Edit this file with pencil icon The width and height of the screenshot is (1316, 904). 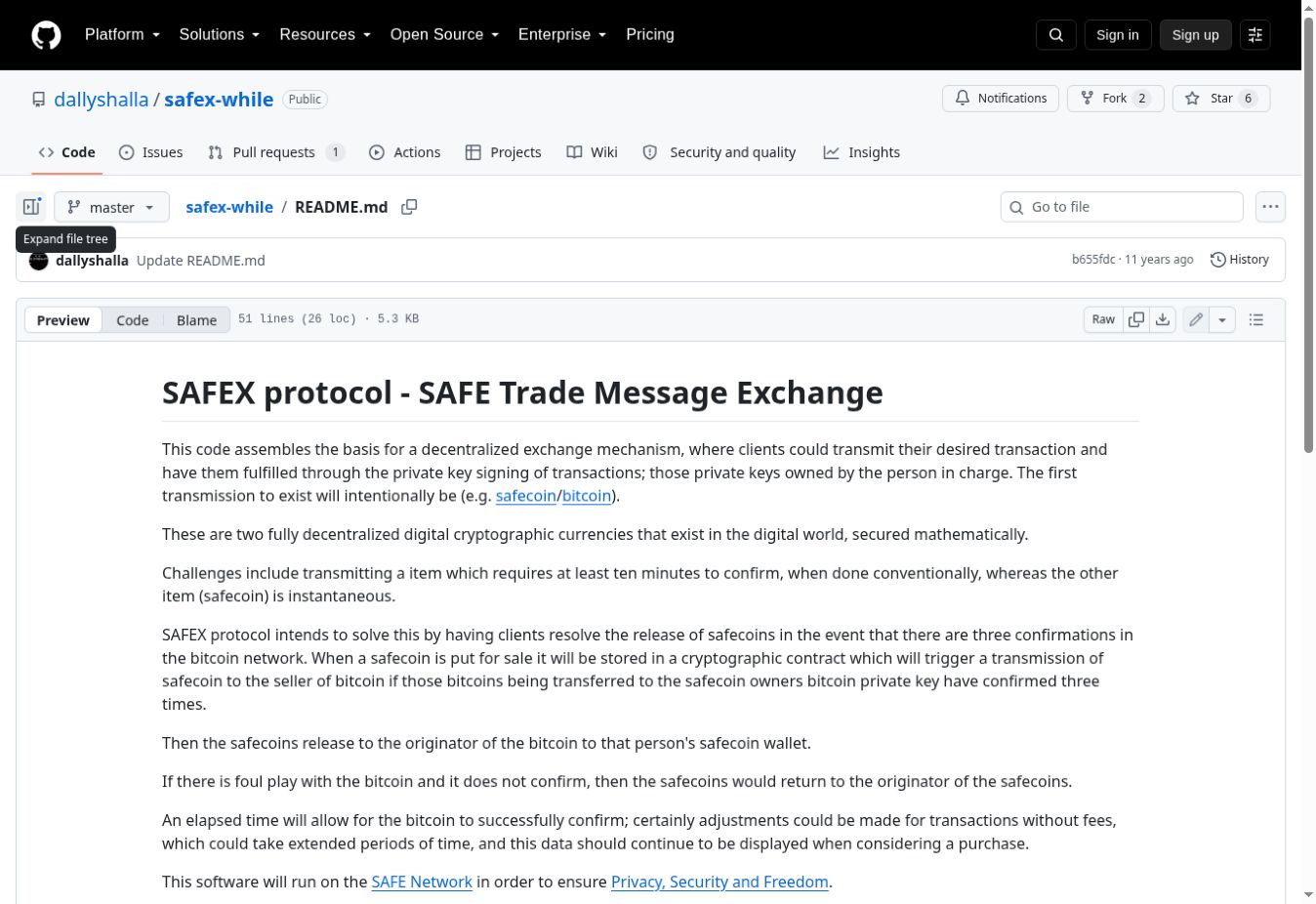coord(1196,319)
